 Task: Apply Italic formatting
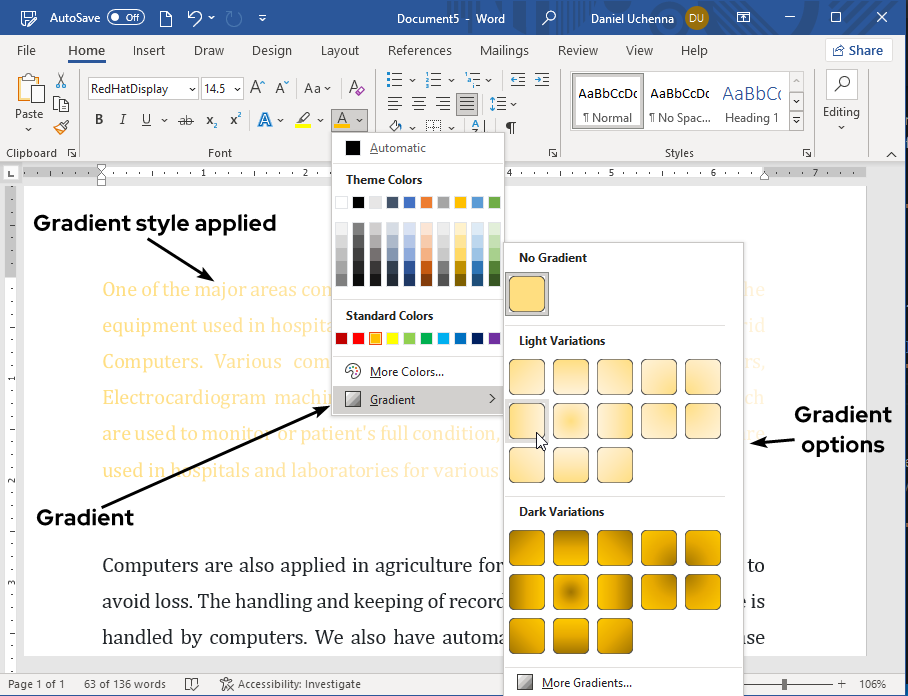(123, 120)
